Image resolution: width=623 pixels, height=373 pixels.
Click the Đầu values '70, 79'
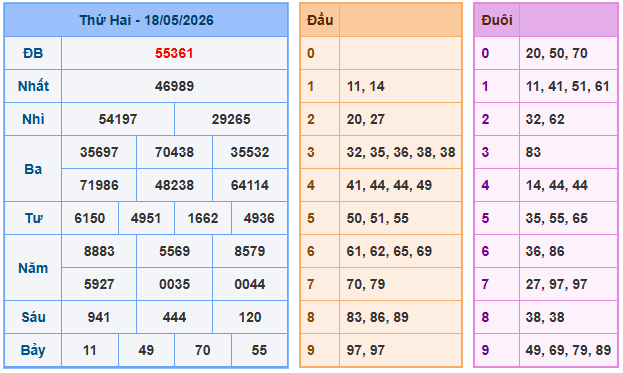pos(366,284)
